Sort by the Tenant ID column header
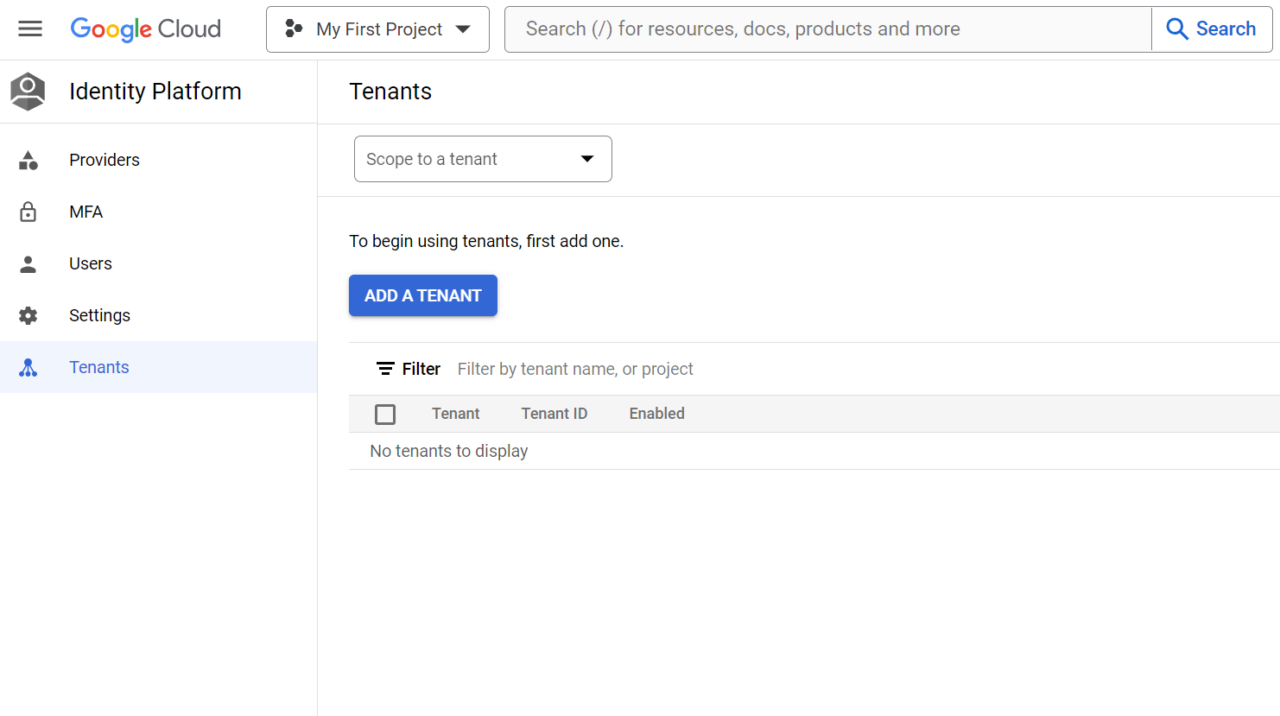 (x=554, y=413)
